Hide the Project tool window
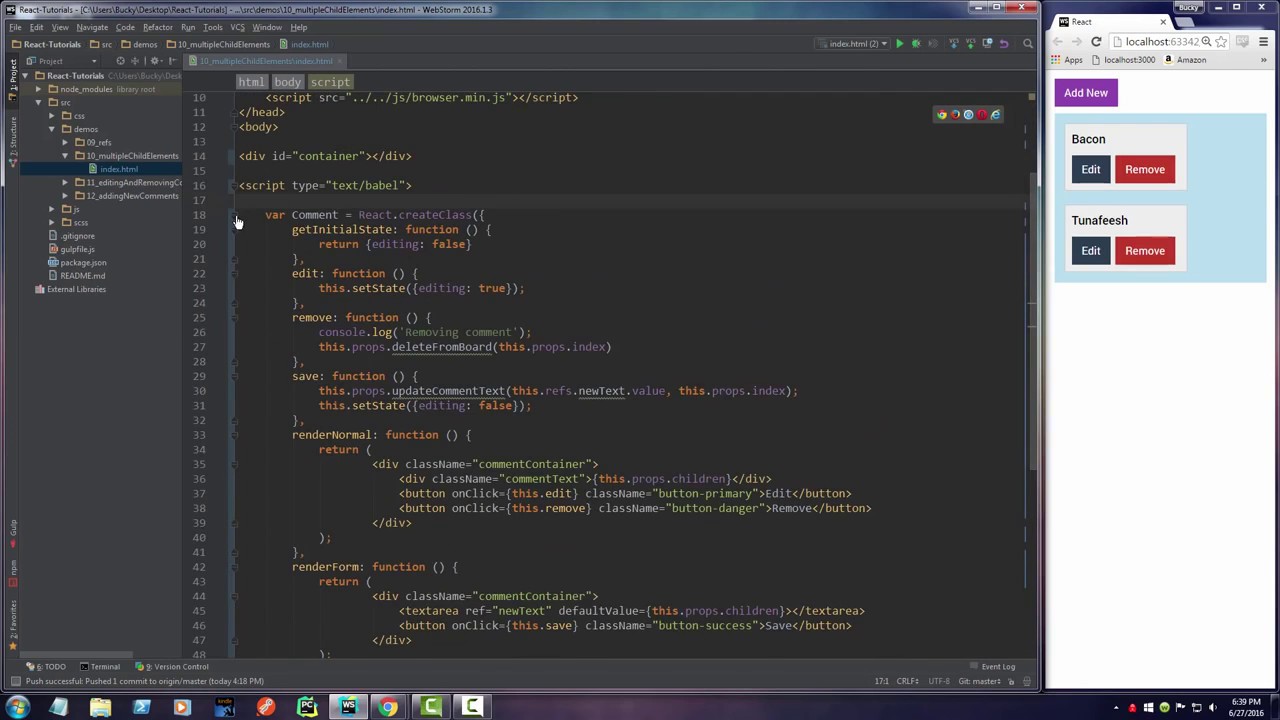Screen dimensions: 1280x720 point(172,61)
